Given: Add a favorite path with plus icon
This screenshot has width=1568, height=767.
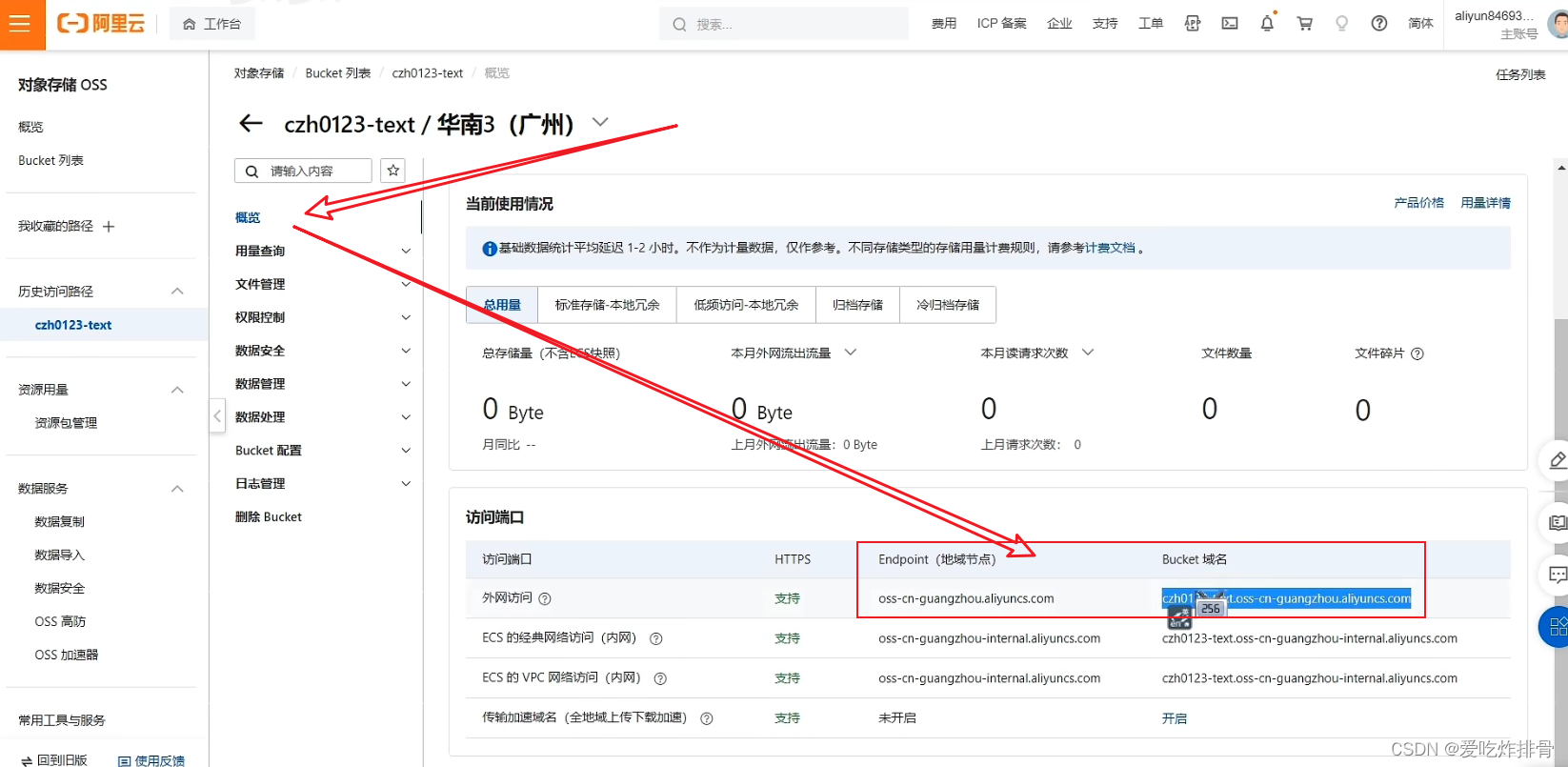Looking at the screenshot, I should coord(109,227).
